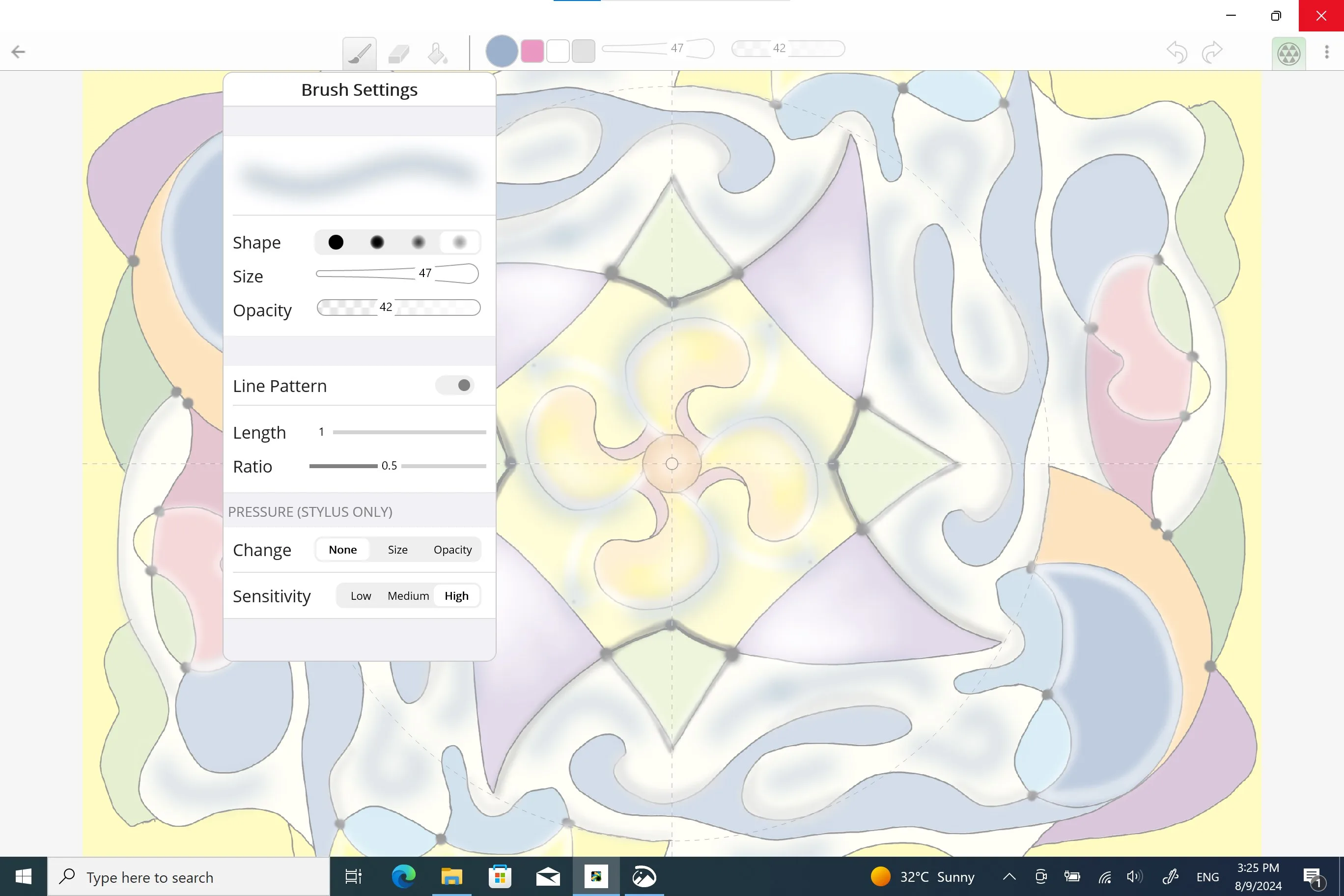Image resolution: width=1344 pixels, height=896 pixels.
Task: Choose the second slightly soft brush shape
Action: tap(377, 242)
